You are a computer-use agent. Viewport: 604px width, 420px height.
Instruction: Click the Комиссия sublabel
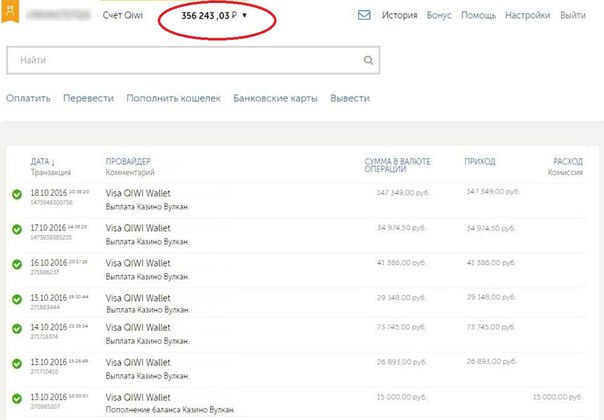click(565, 172)
